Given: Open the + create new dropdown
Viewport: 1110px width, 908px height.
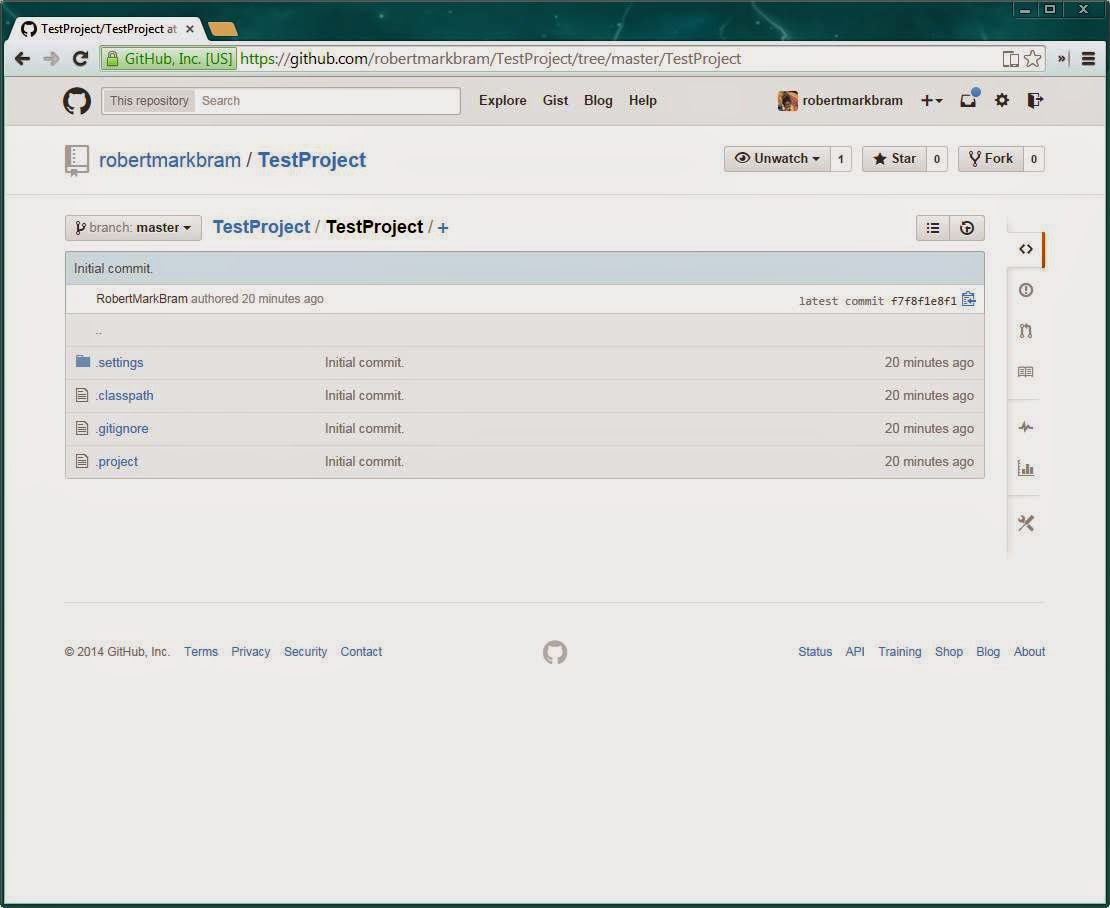Looking at the screenshot, I should (x=931, y=100).
